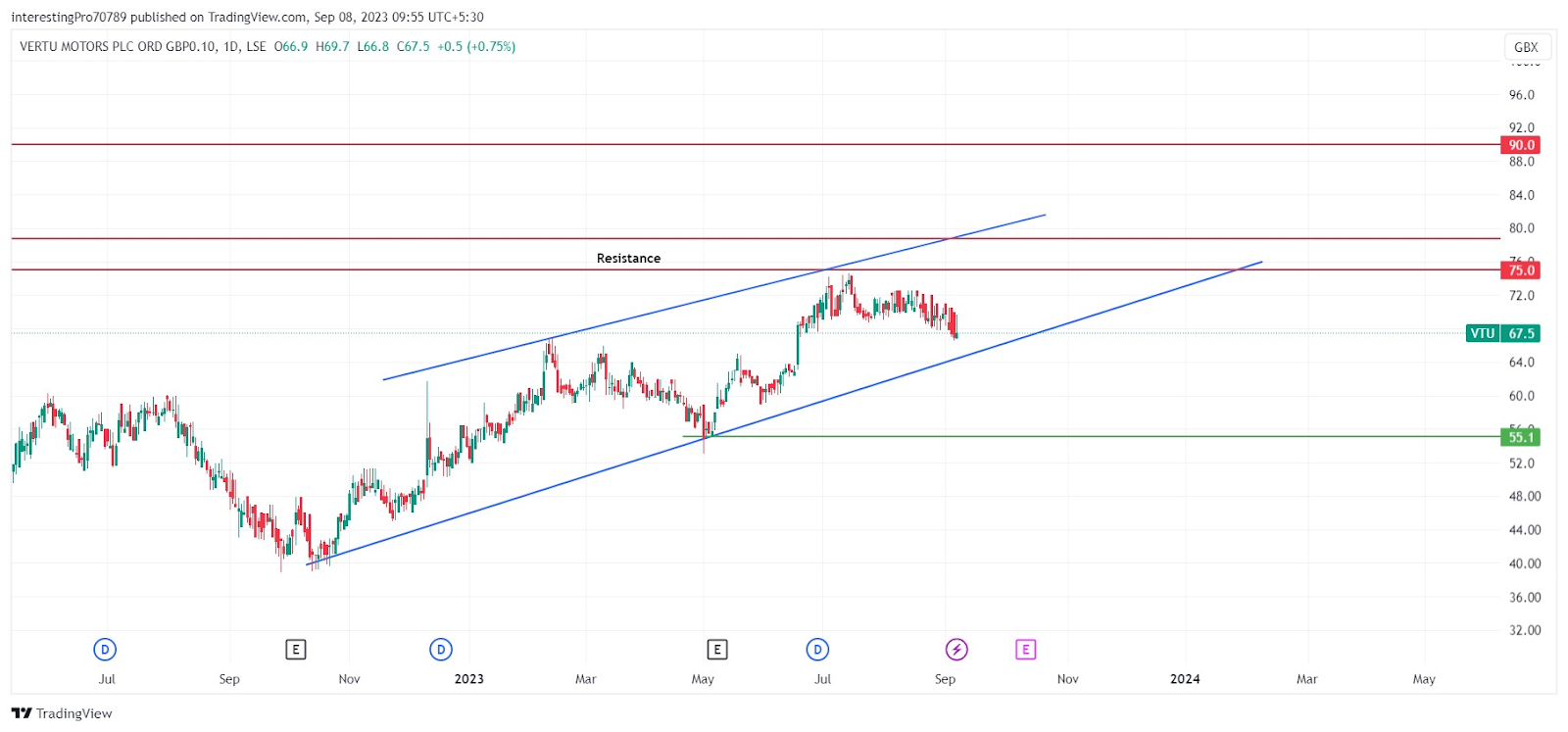
Task: Click the earnings E icon near Nov 2022
Action: [x=296, y=650]
